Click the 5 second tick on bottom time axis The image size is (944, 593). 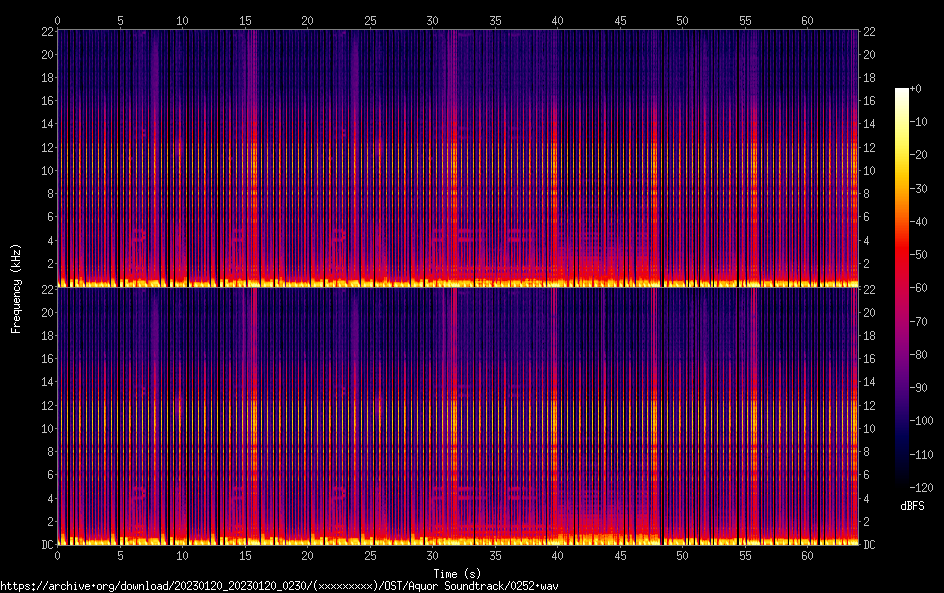pyautogui.click(x=120, y=555)
